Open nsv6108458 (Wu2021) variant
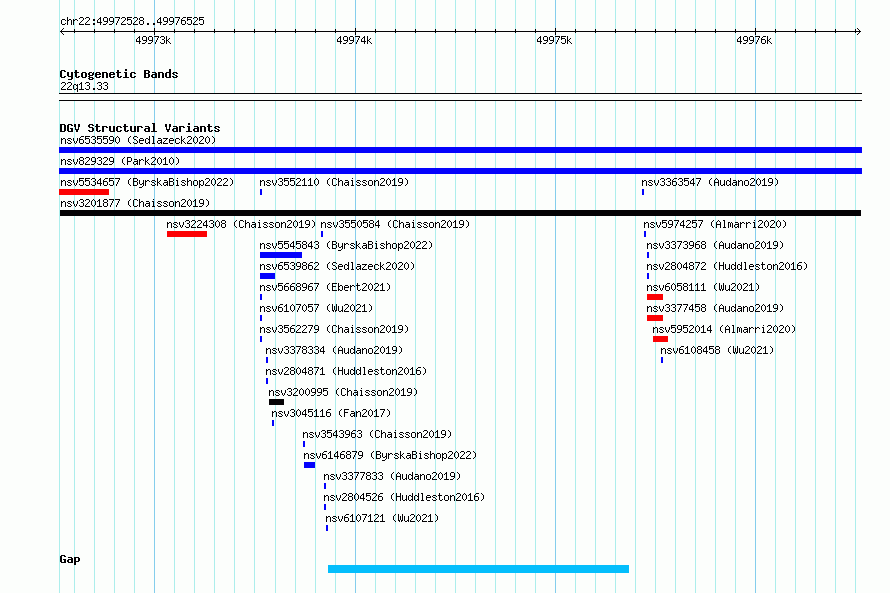Image resolution: width=890 pixels, height=593 pixels. click(717, 350)
